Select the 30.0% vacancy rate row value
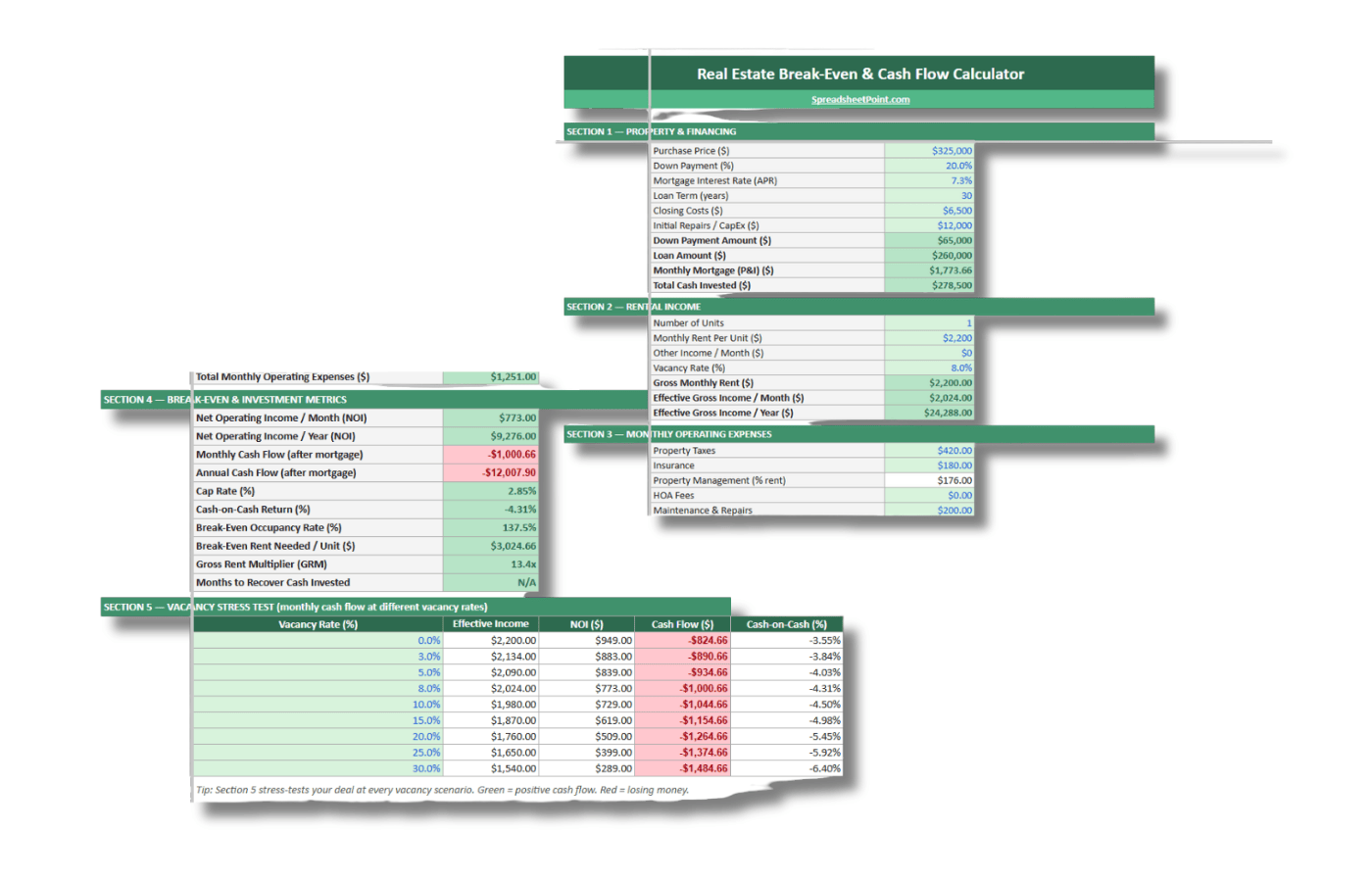Screen dimensions: 1372x882 tap(428, 768)
